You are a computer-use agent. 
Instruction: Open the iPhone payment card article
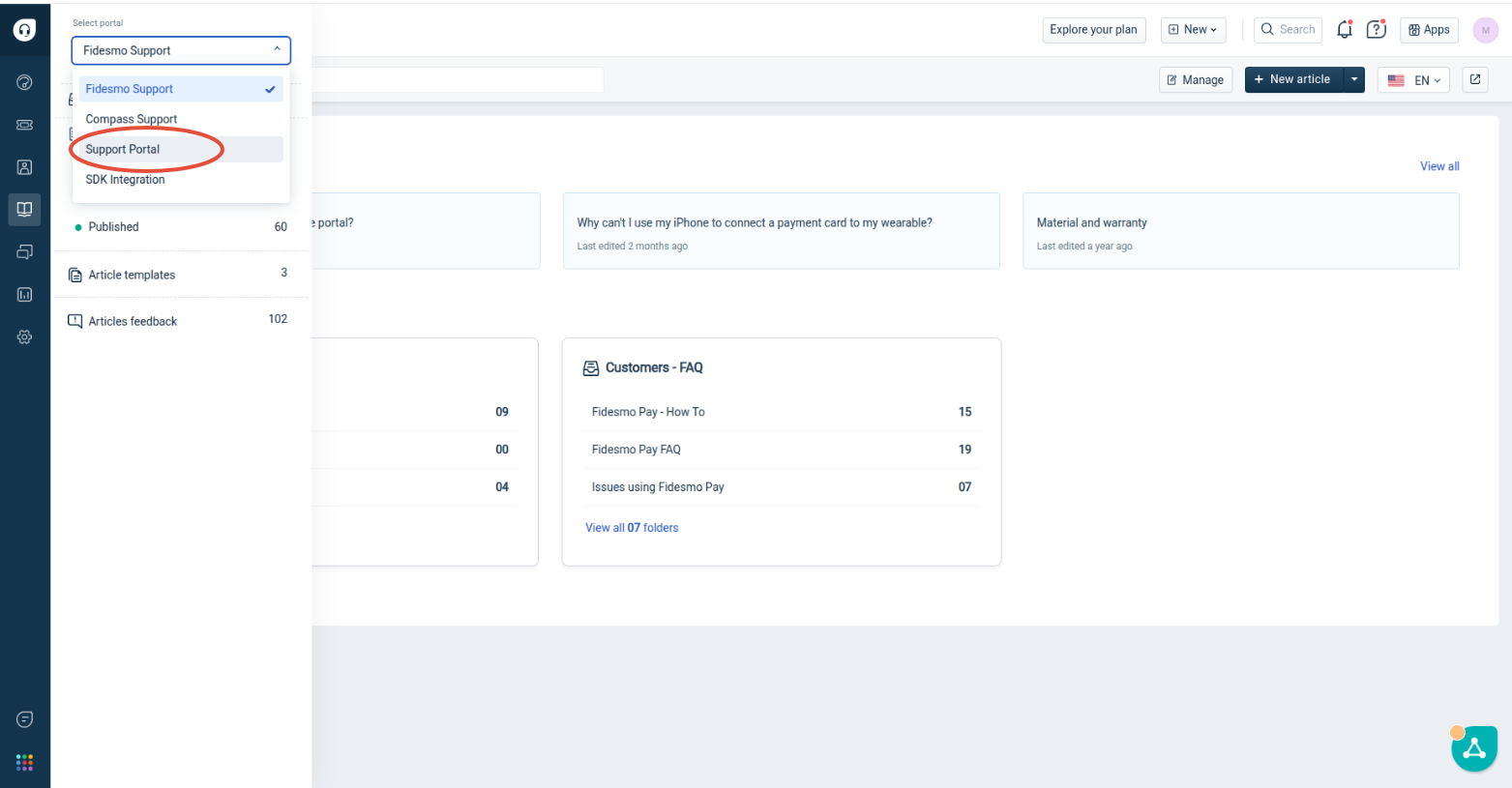click(781, 231)
